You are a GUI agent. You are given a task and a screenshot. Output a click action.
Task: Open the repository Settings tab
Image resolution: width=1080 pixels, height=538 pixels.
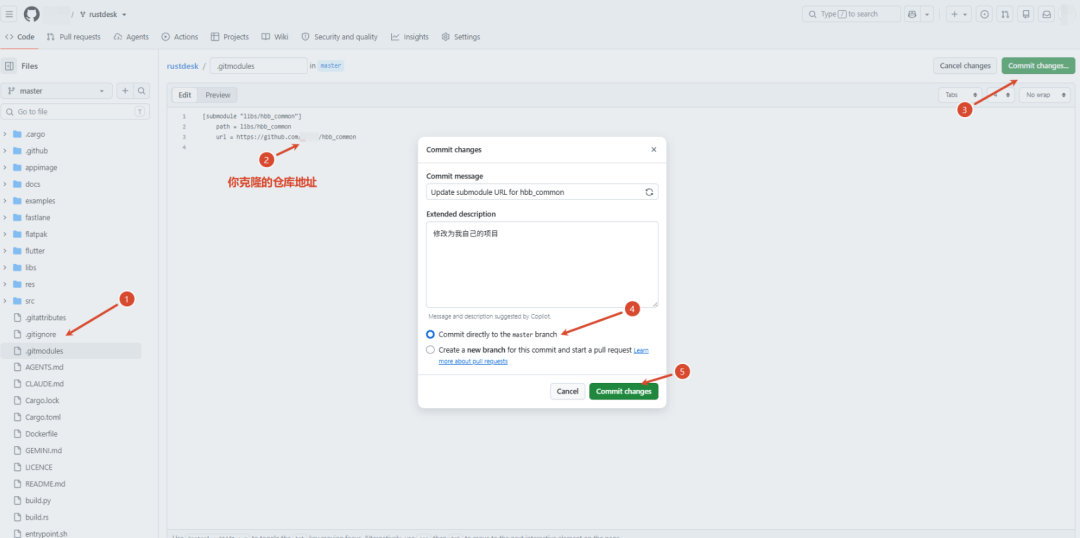coord(461,37)
